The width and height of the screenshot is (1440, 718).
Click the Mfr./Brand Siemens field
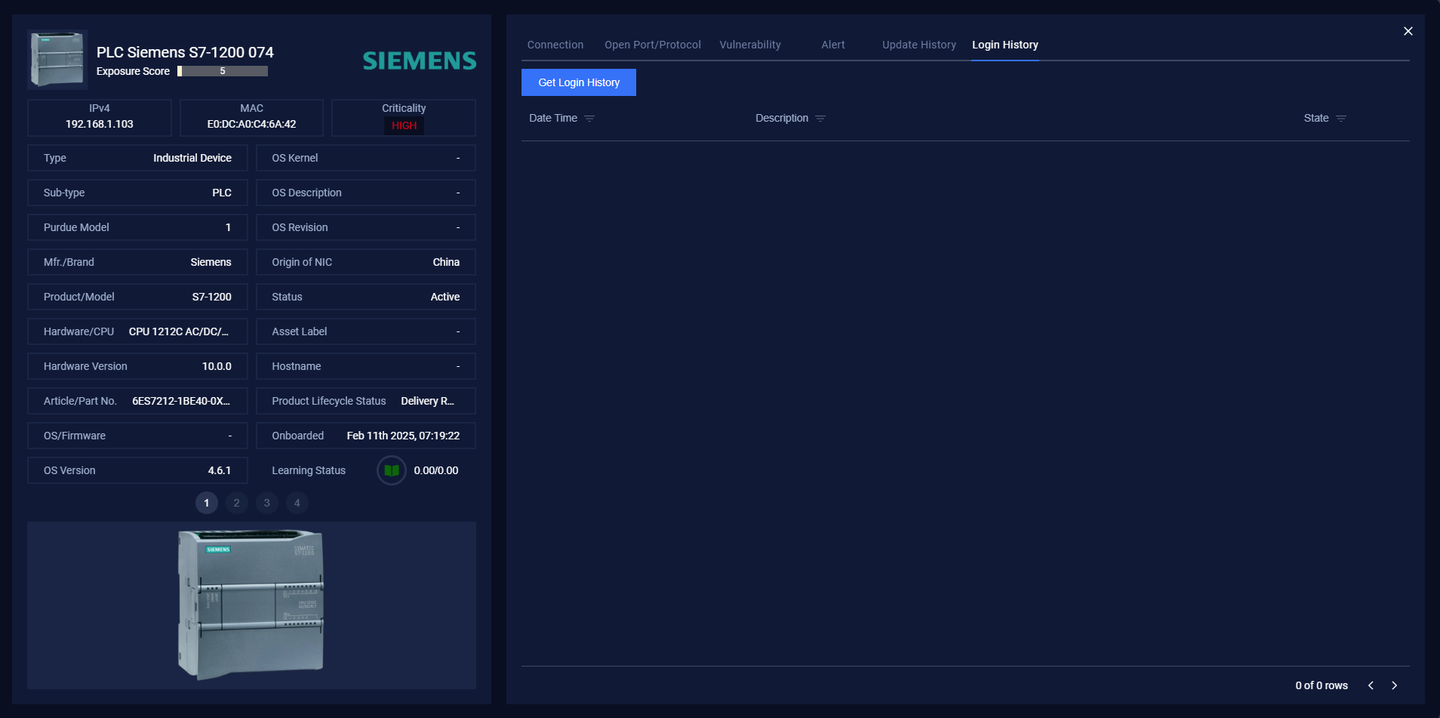[137, 262]
